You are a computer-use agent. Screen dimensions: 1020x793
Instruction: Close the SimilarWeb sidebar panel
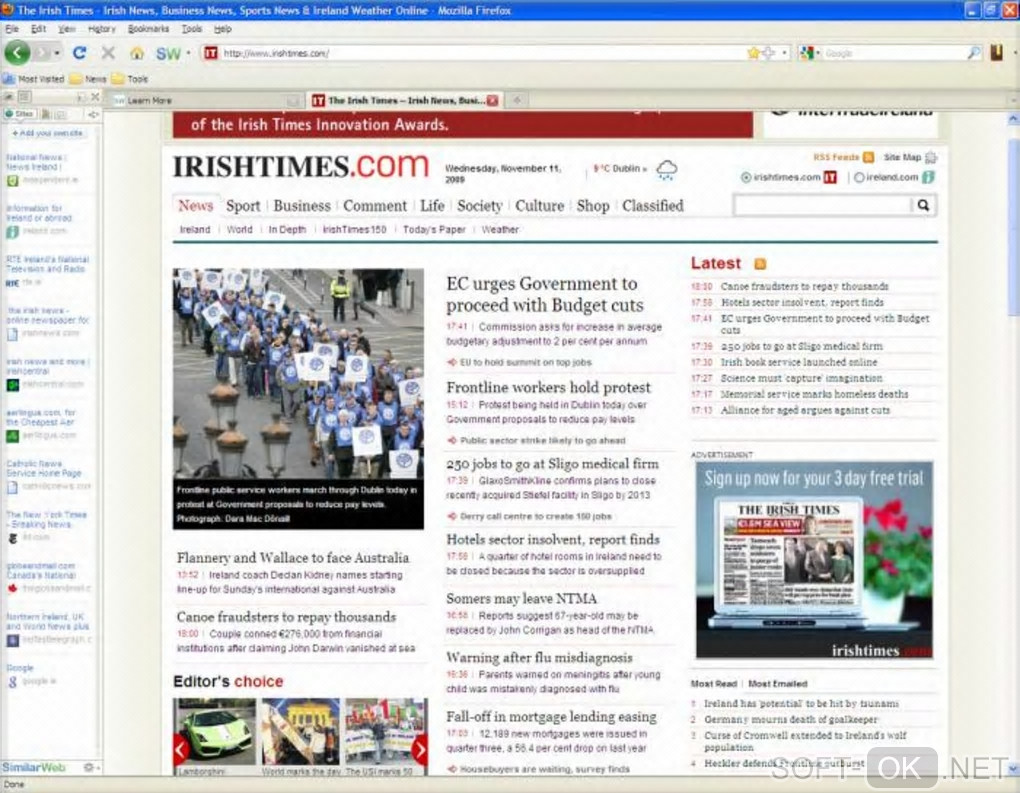(95, 97)
